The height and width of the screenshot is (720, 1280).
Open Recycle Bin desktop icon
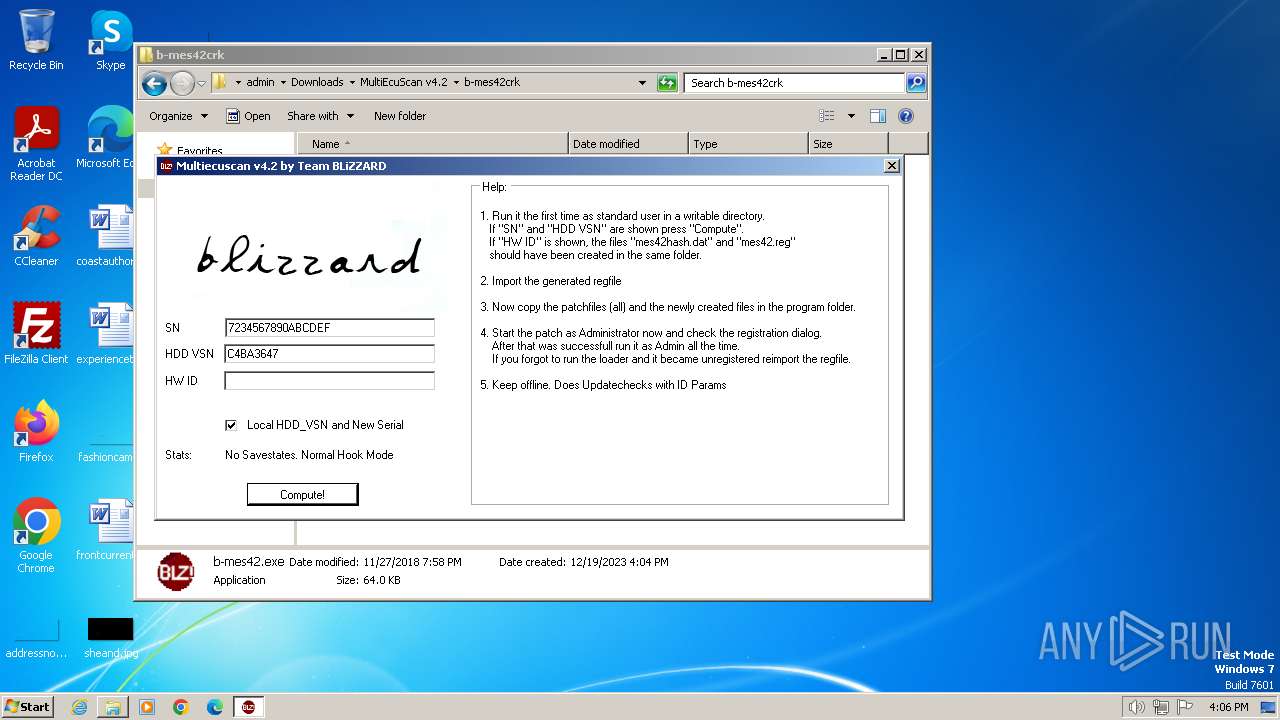(x=36, y=41)
